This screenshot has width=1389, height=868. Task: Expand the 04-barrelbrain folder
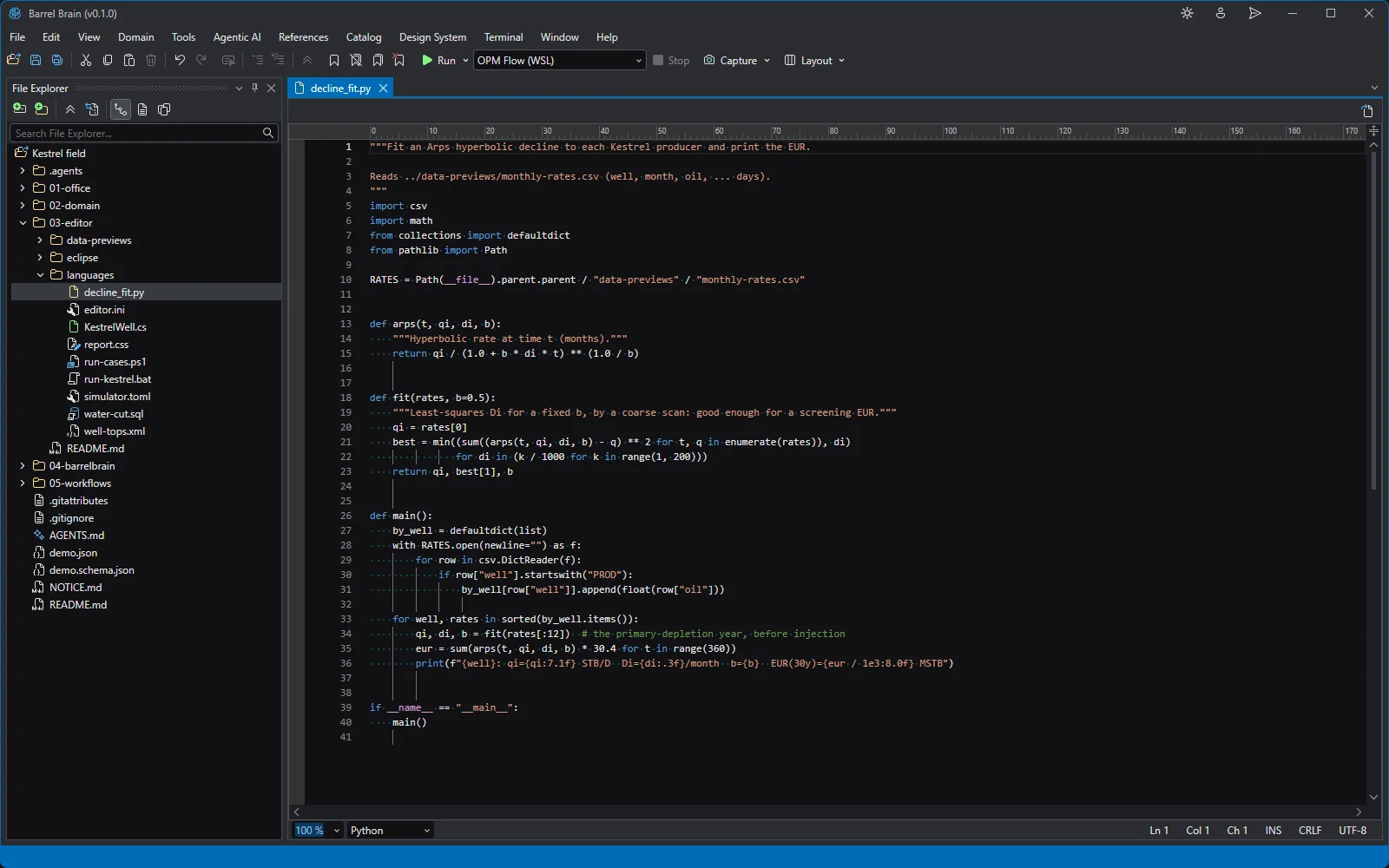[23, 466]
